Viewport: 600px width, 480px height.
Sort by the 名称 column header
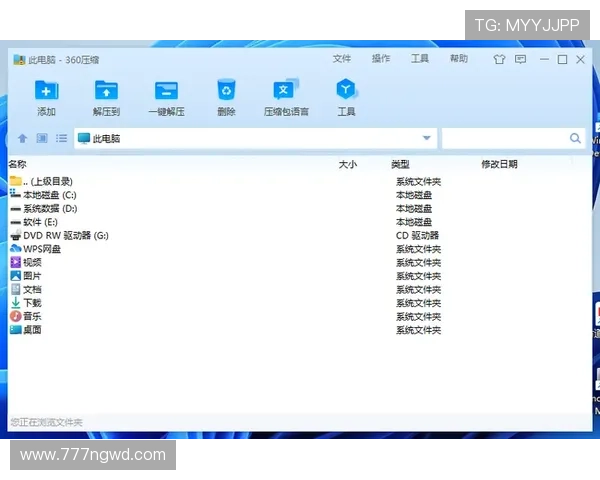18,164
